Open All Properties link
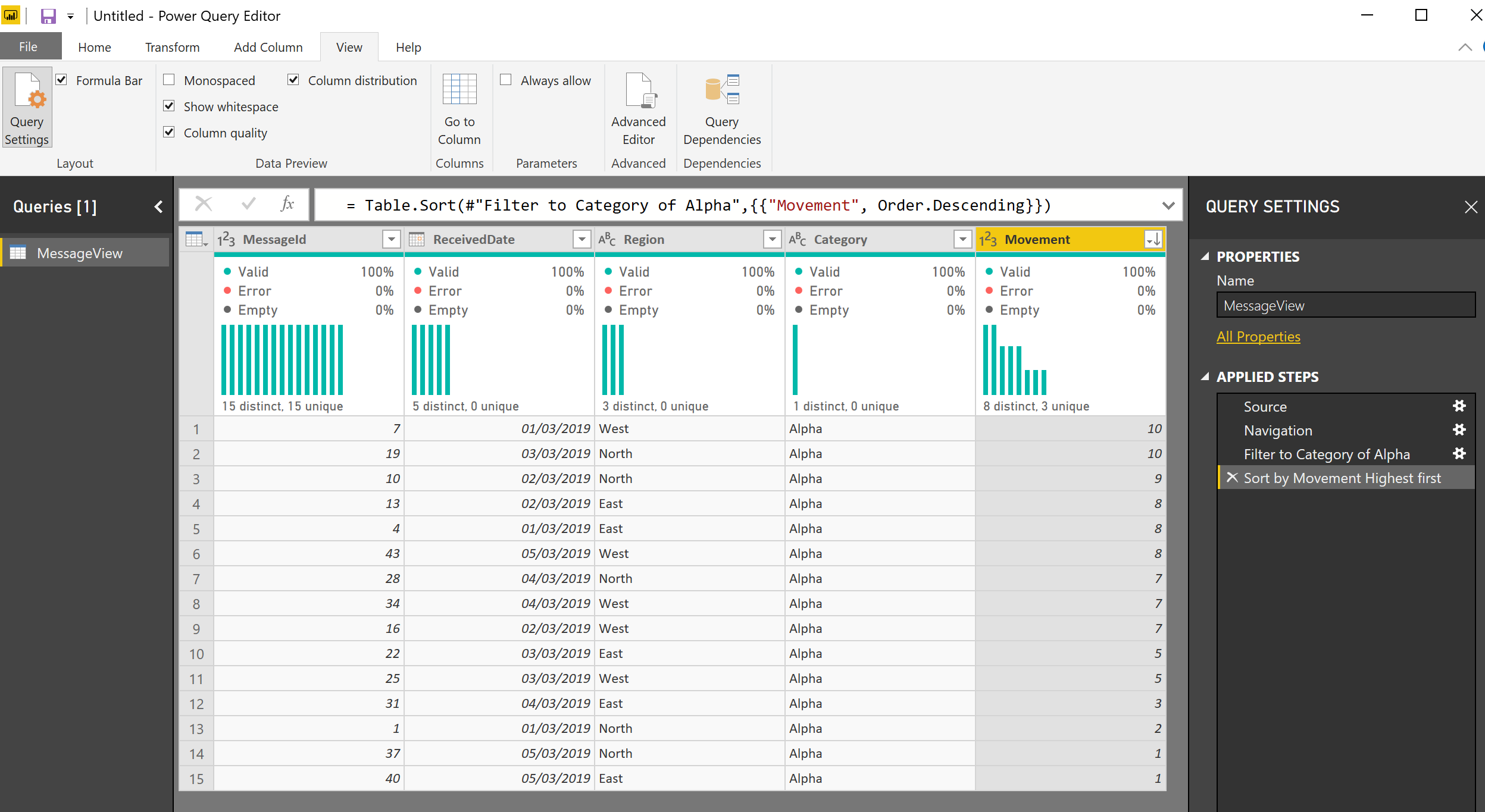This screenshot has width=1485, height=812. click(x=1258, y=336)
